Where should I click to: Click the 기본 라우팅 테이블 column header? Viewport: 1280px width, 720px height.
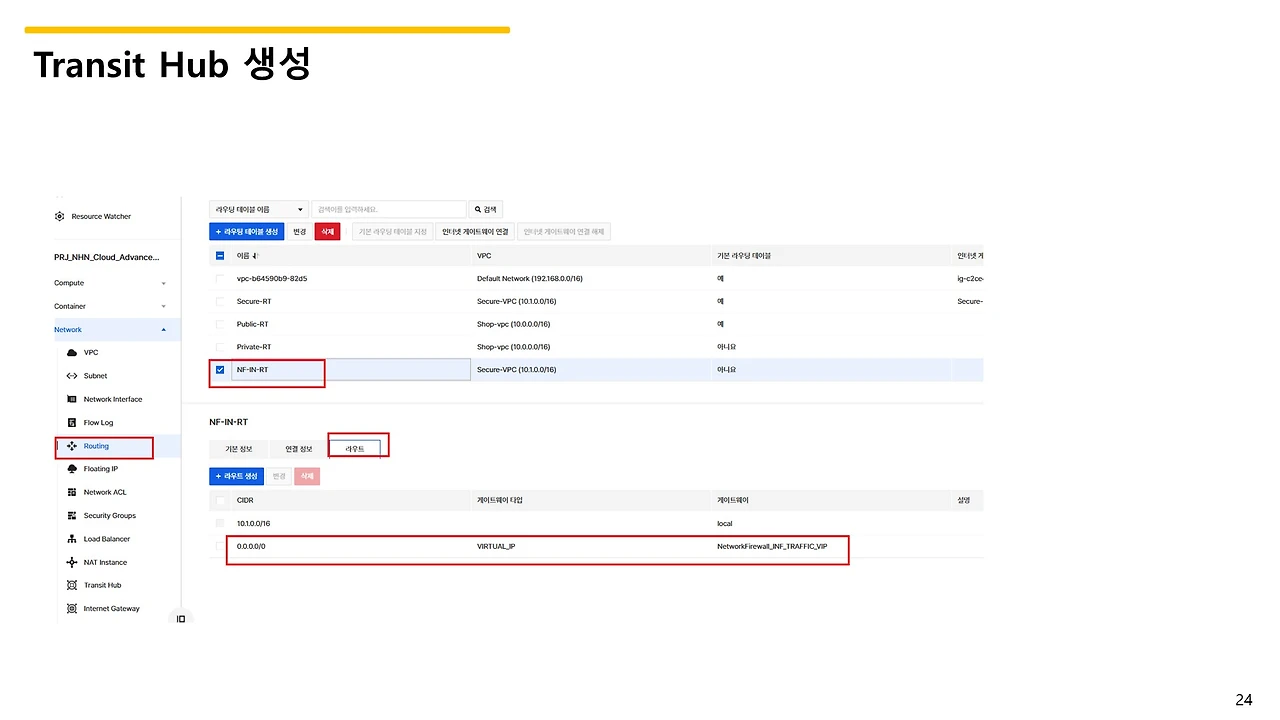[x=744, y=256]
